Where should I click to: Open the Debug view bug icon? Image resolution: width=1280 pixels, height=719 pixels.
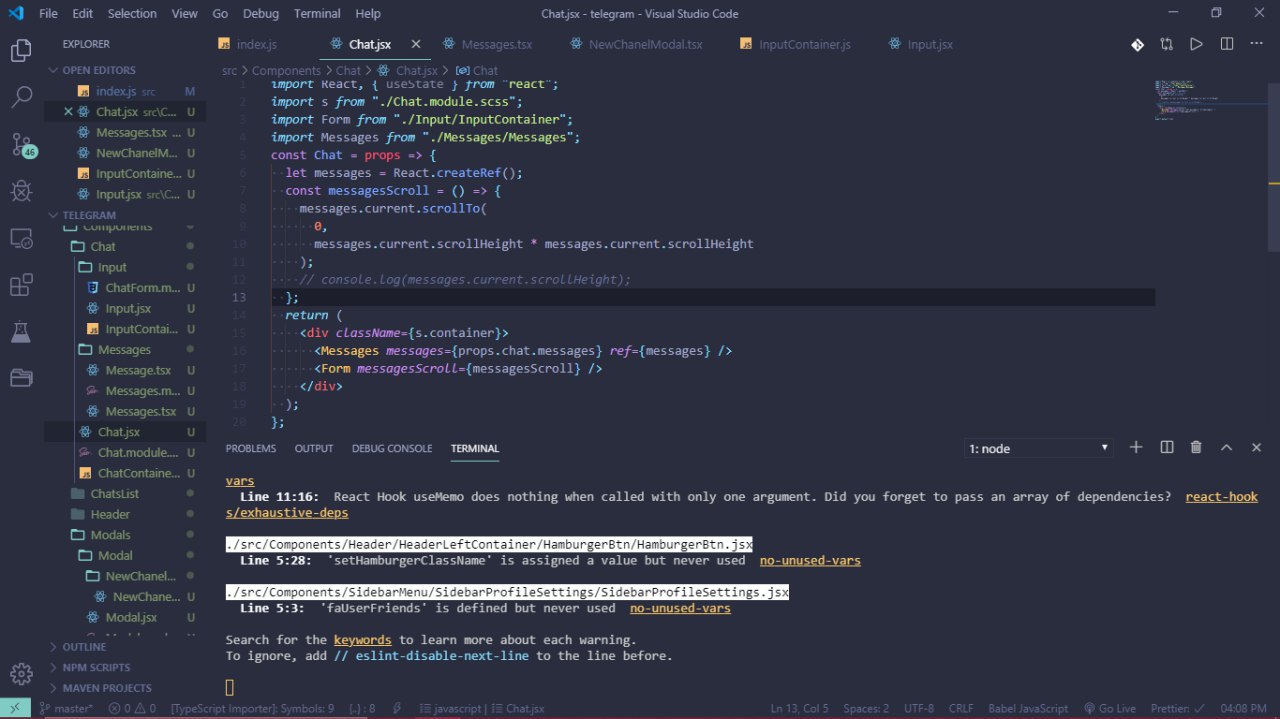coord(21,191)
